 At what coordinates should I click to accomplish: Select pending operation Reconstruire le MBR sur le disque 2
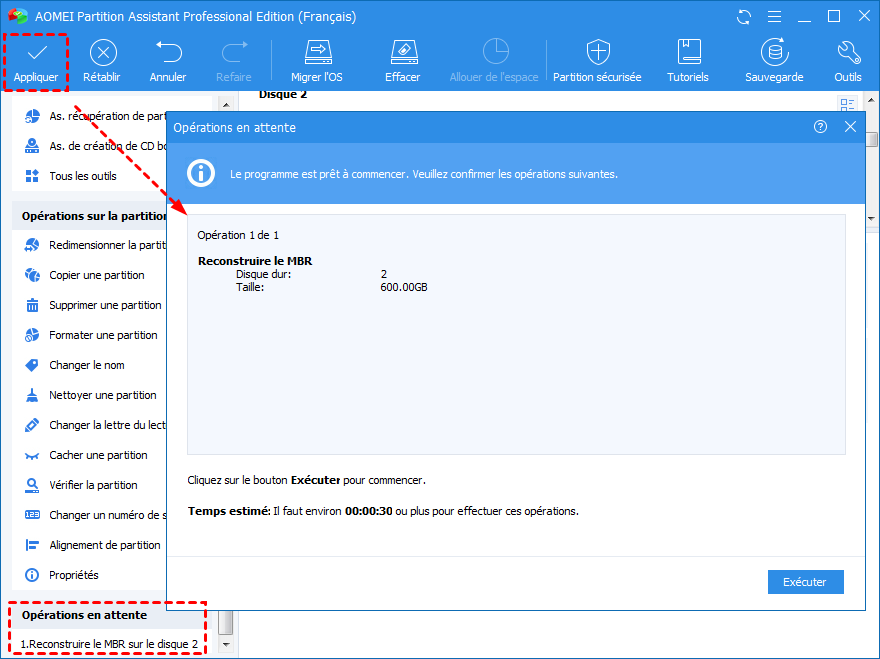pyautogui.click(x=109, y=644)
